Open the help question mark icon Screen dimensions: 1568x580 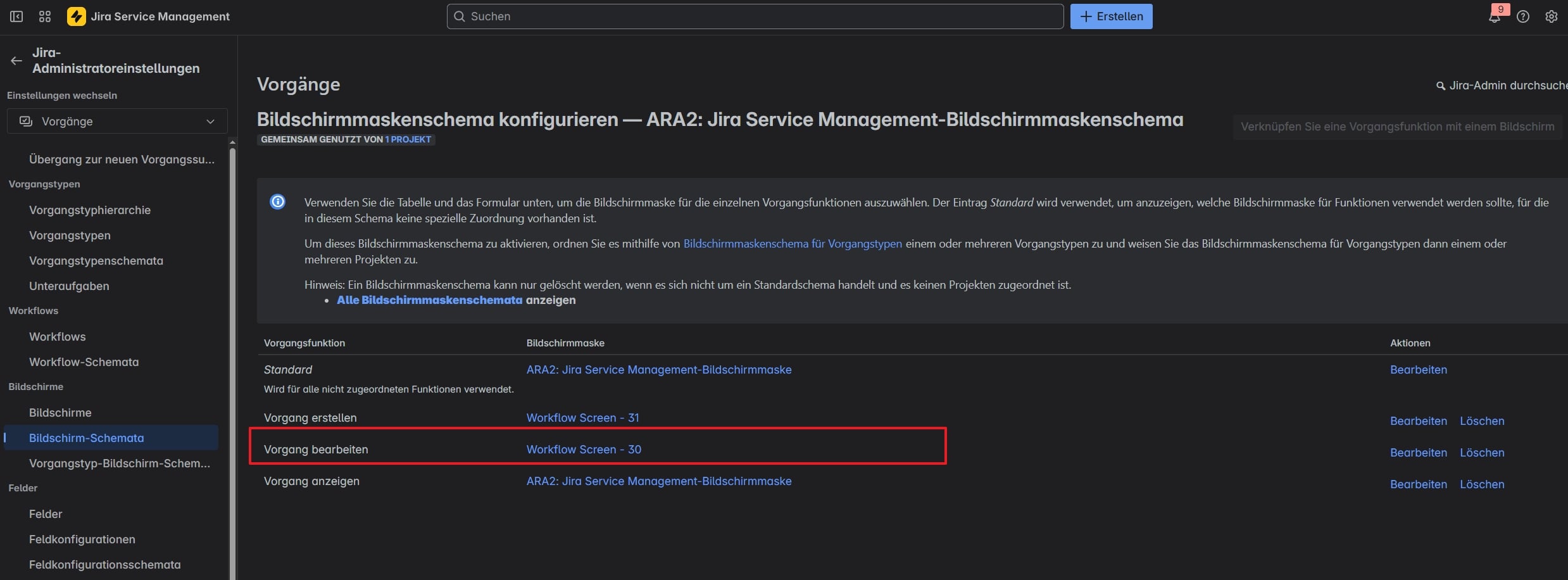point(1523,16)
